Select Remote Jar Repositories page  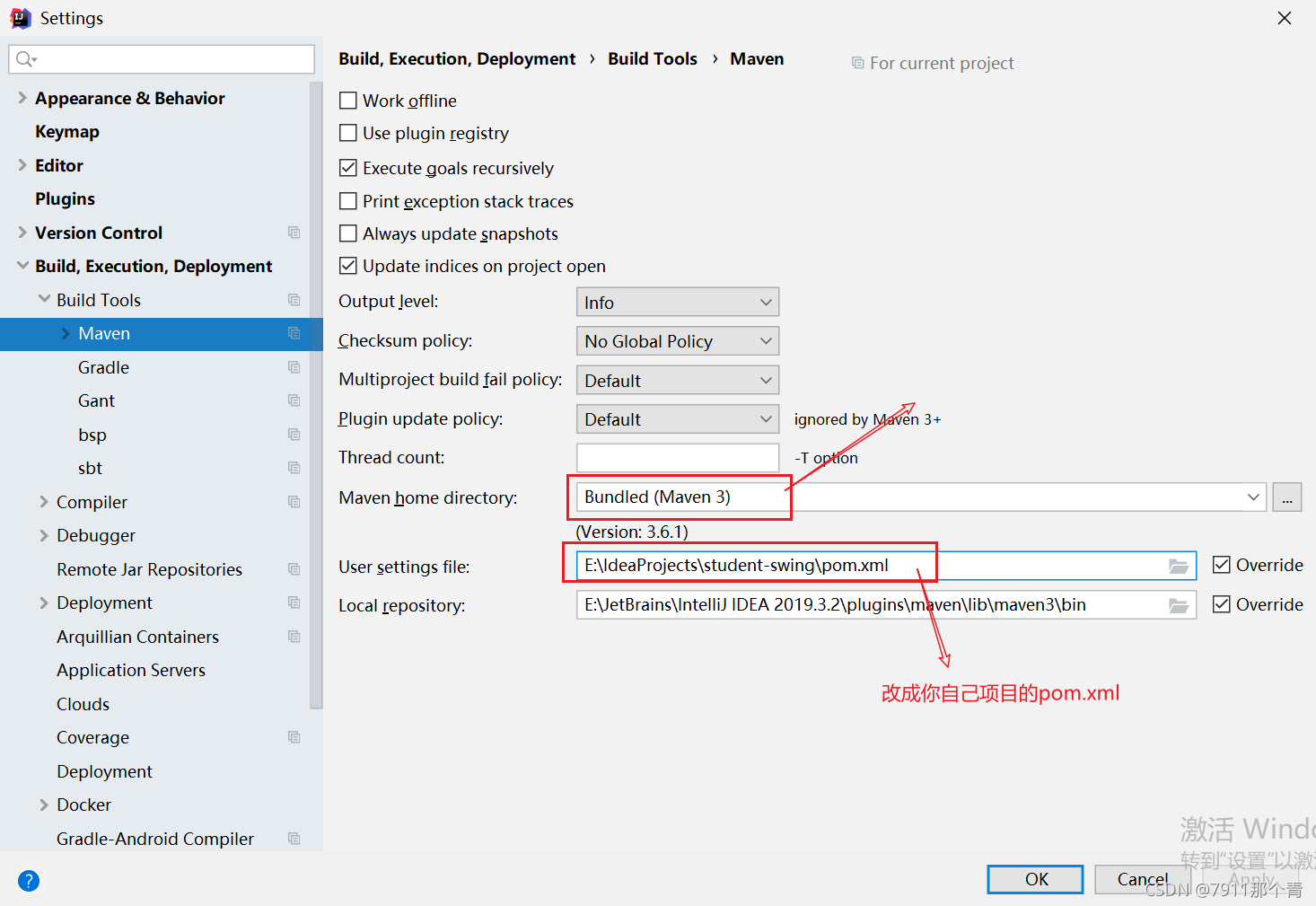149,569
